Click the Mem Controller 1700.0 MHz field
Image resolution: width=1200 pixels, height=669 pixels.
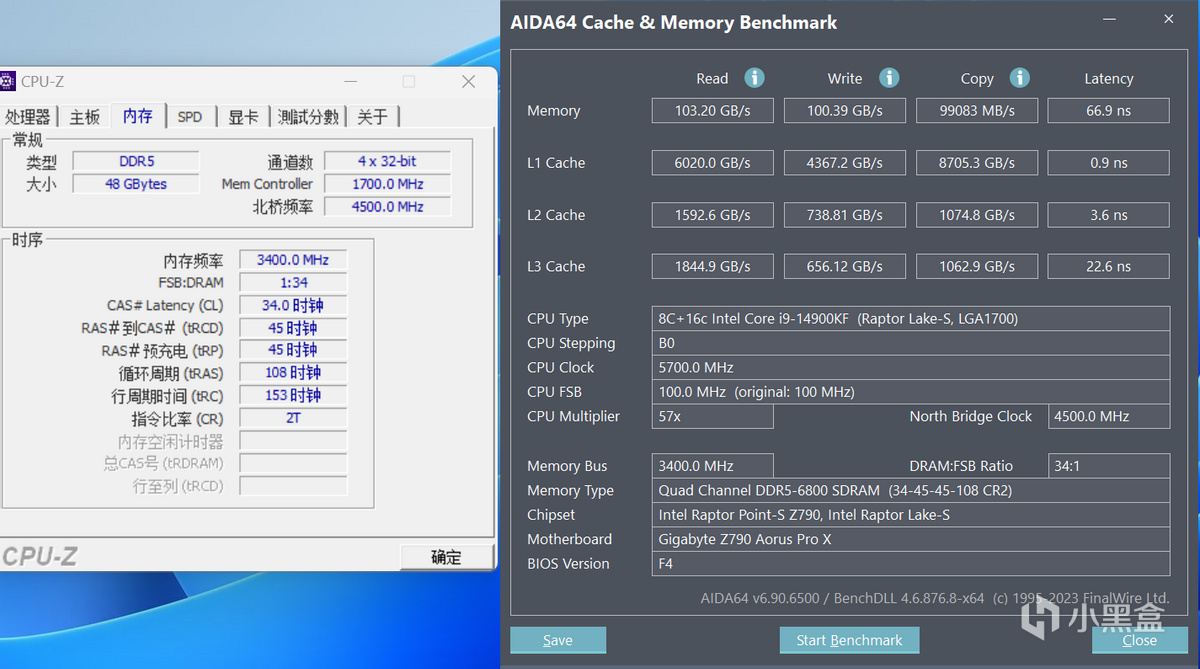coord(387,184)
